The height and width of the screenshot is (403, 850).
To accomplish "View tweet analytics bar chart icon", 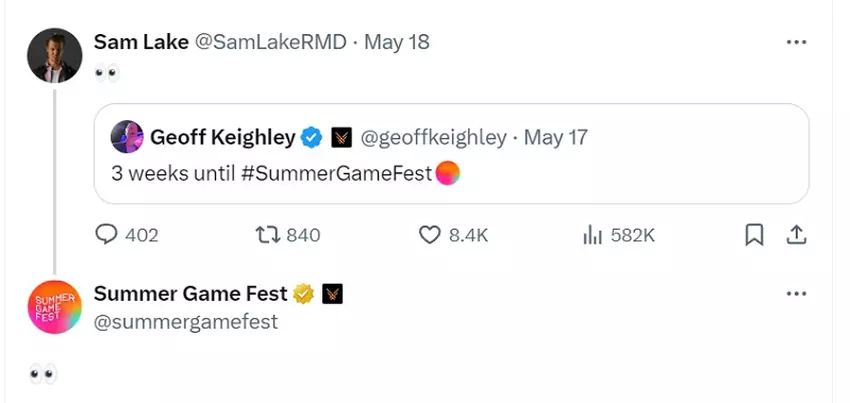I will (592, 235).
